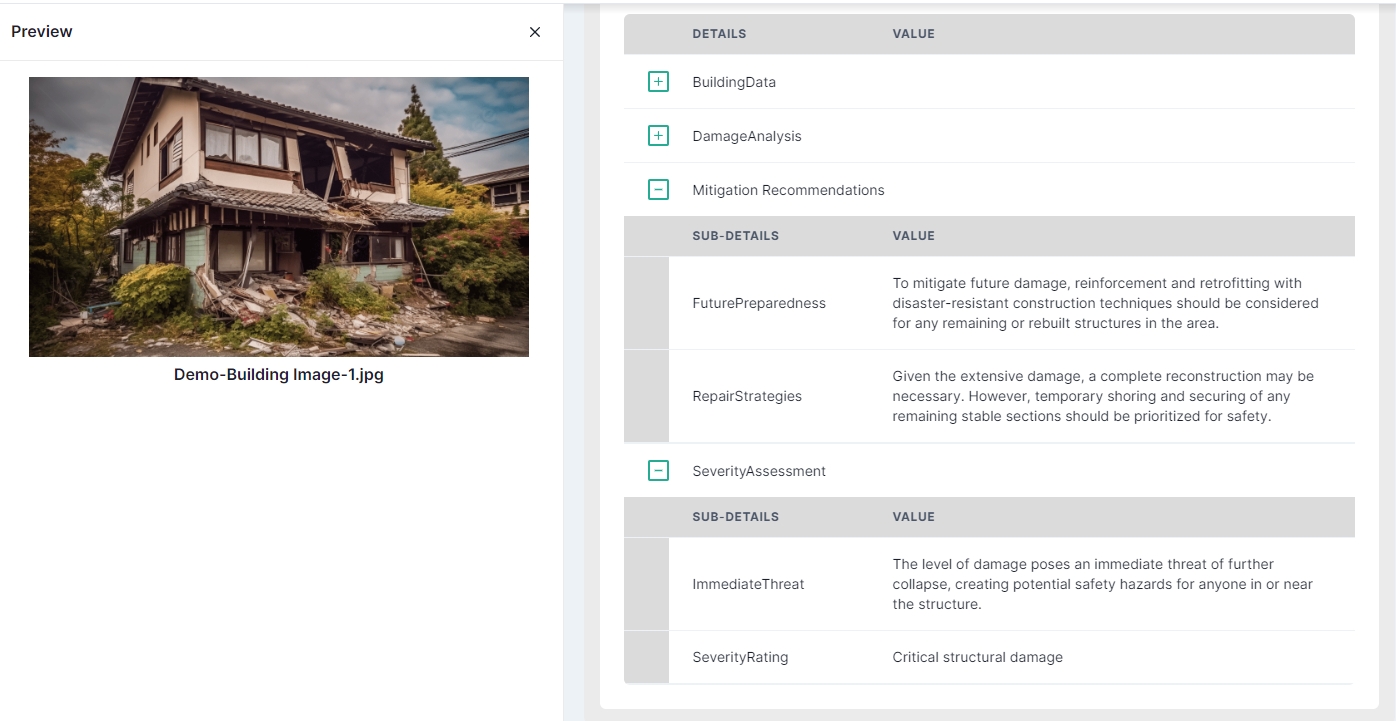Click the Preview panel title

tap(42, 32)
